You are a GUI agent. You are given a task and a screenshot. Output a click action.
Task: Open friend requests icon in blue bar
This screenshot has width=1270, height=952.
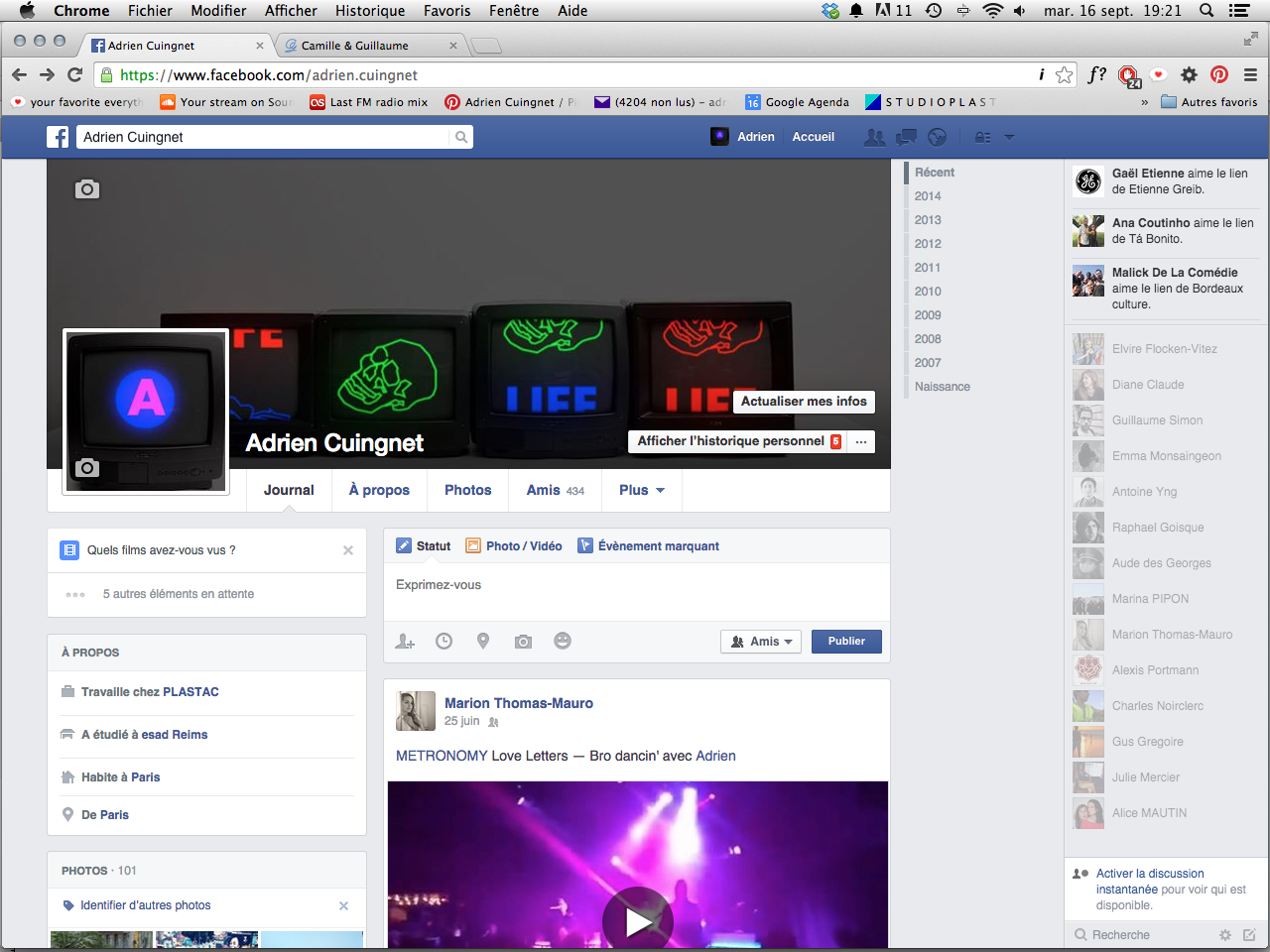(x=874, y=137)
